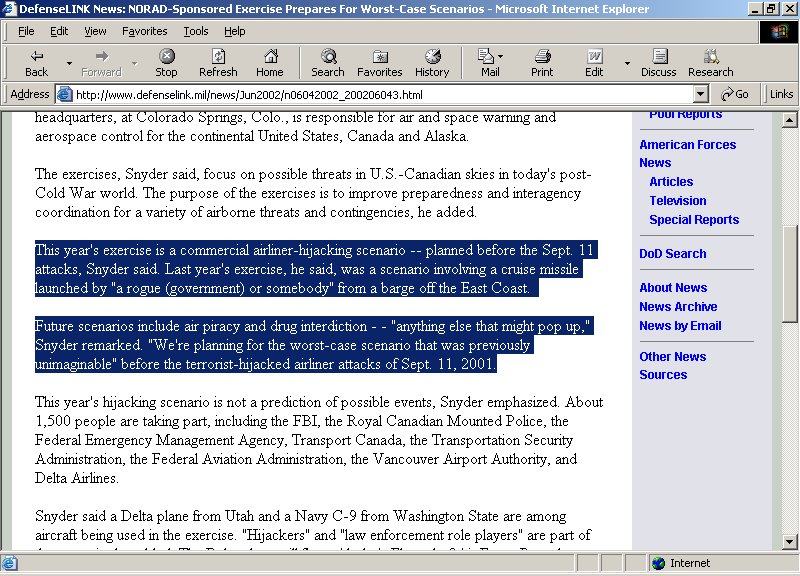Click the vertical scrollbar thumb

(x=789, y=274)
